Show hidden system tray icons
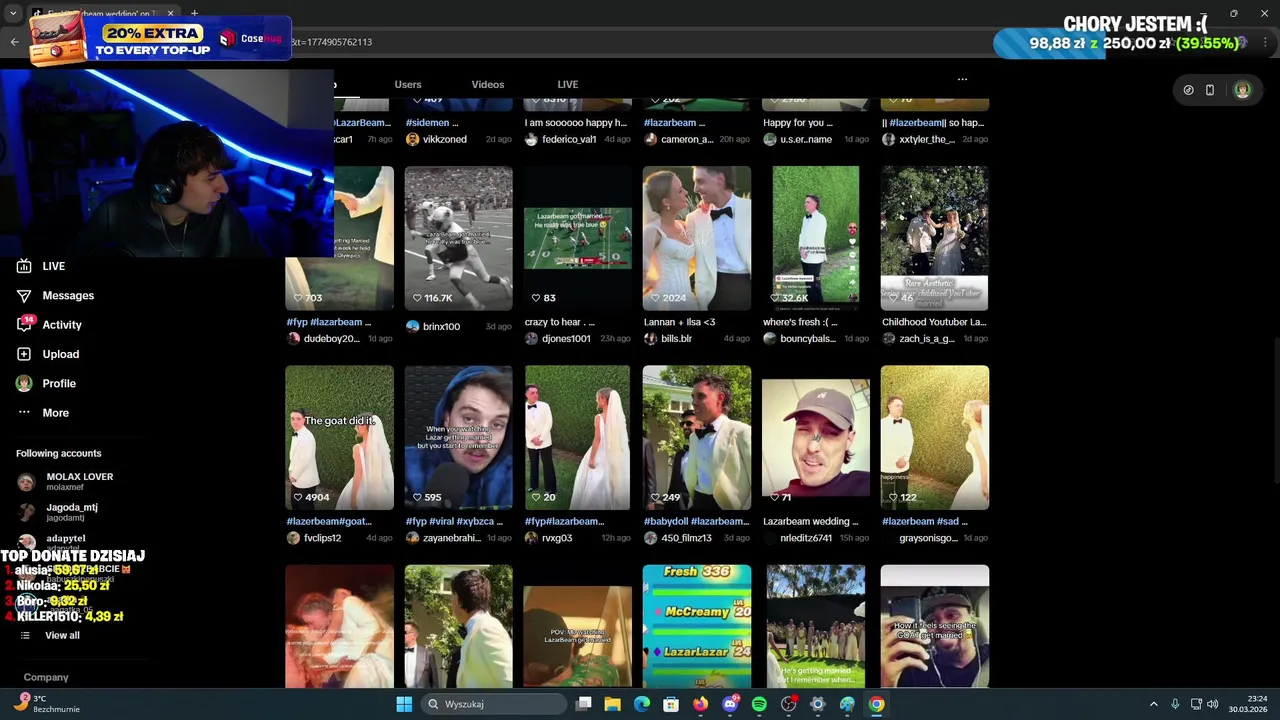 pyautogui.click(x=1153, y=704)
